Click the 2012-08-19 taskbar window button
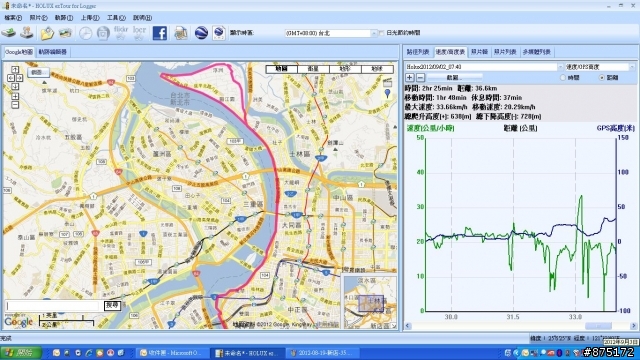640x360 pixels. coord(322,353)
